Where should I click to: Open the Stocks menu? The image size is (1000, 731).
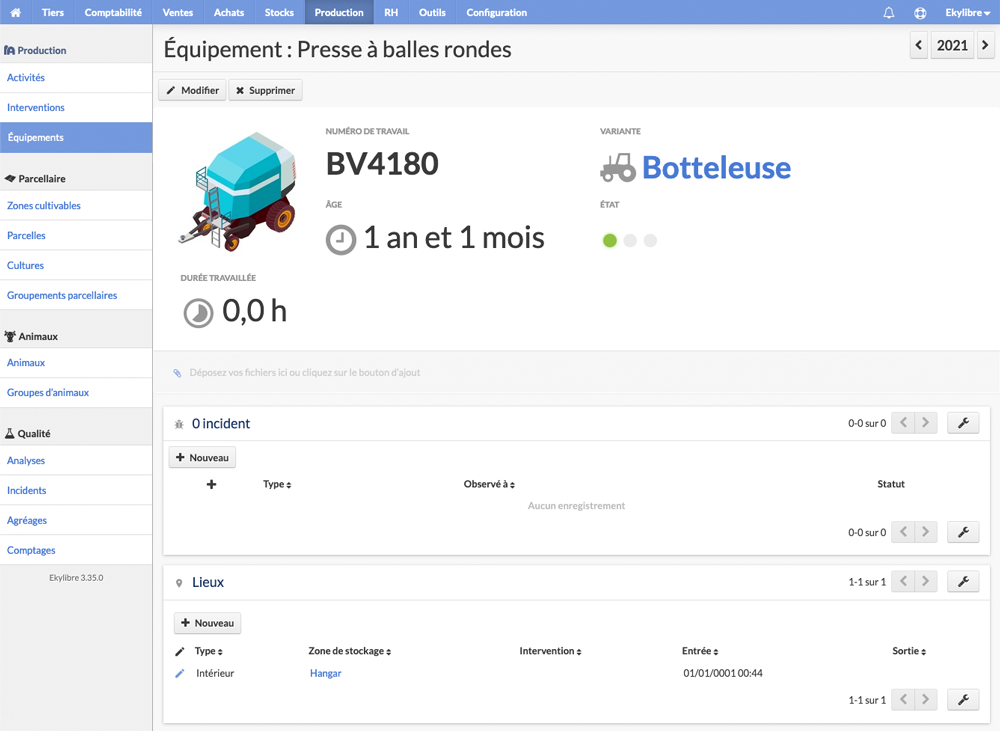(x=279, y=12)
